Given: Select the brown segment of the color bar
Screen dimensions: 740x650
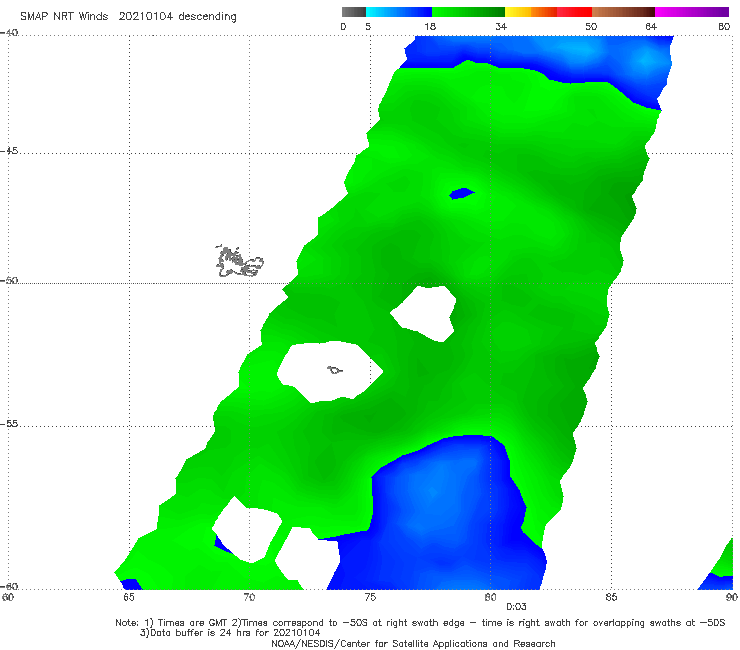Looking at the screenshot, I should [x=623, y=12].
